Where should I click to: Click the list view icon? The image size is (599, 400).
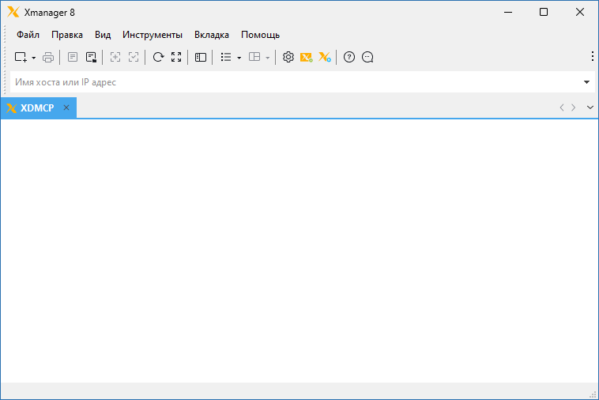coord(226,57)
